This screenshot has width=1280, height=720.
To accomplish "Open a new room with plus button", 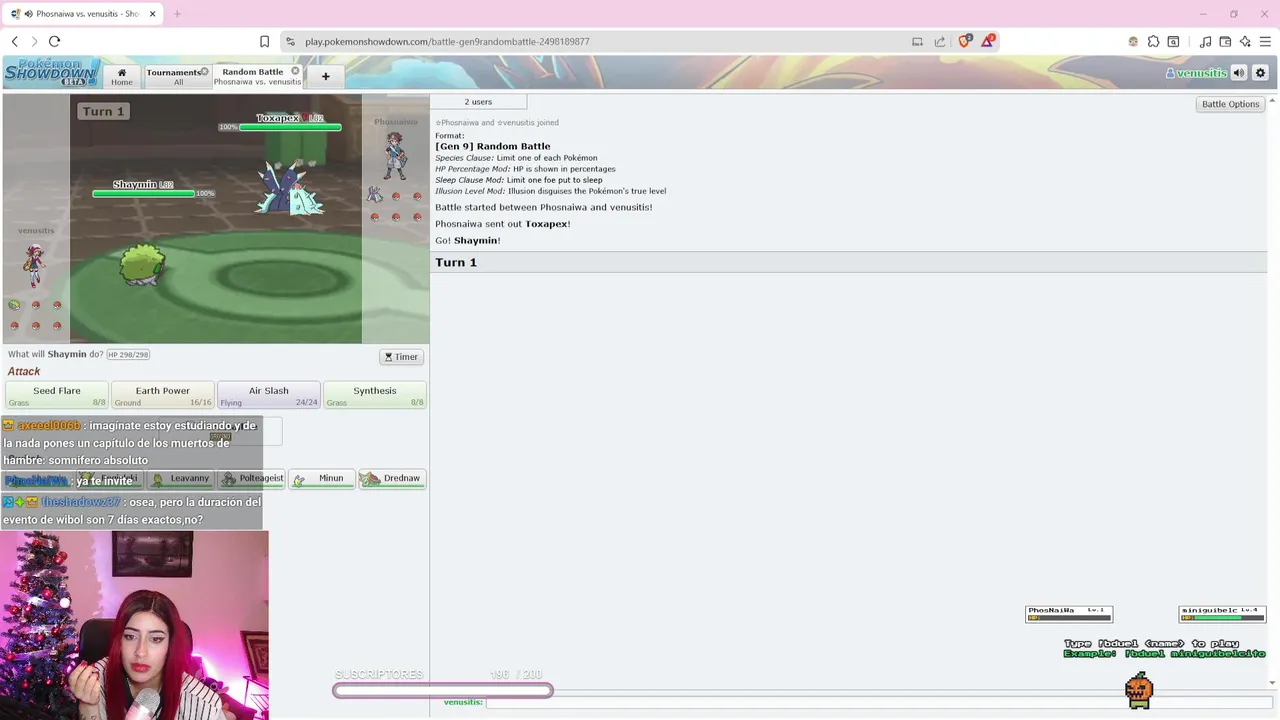I will coord(325,76).
